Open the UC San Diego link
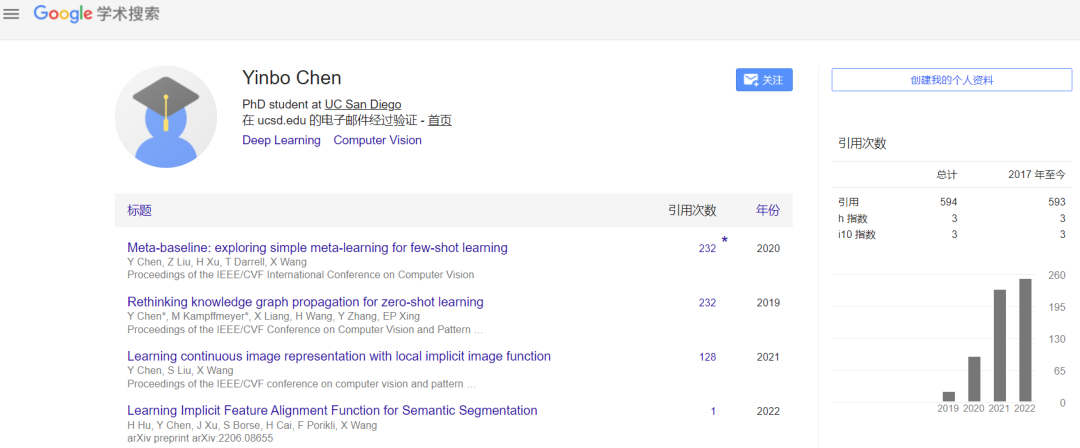Screen dimensions: 1080x448 click(363, 104)
